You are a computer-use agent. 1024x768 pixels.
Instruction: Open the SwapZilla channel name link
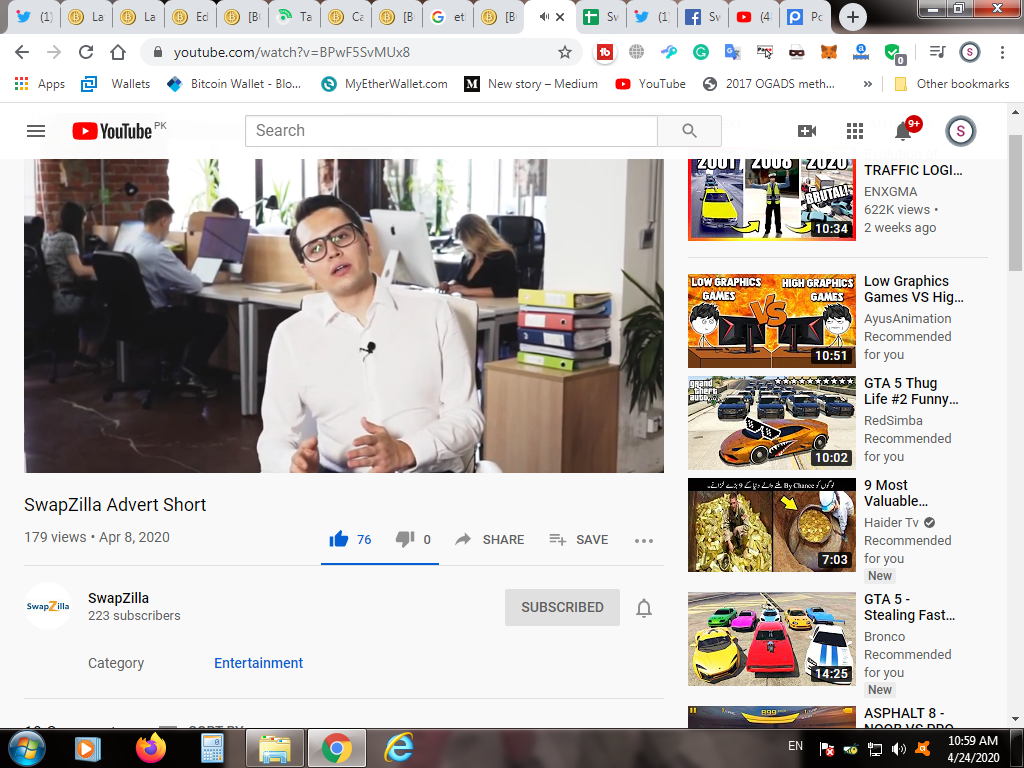click(x=118, y=598)
